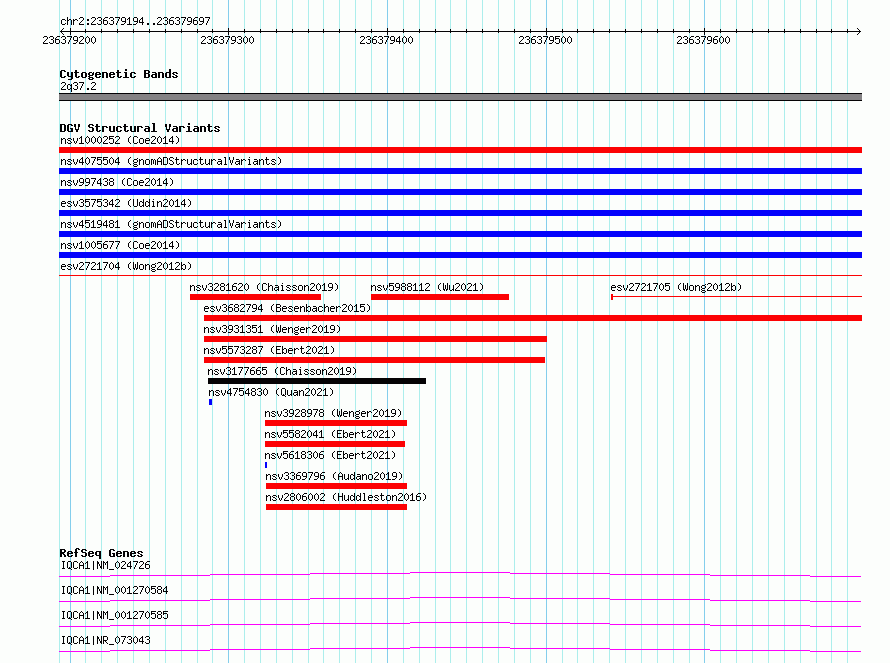The width and height of the screenshot is (890, 663).
Task: Click the blue bar under nsv1005677
Action: 460,255
